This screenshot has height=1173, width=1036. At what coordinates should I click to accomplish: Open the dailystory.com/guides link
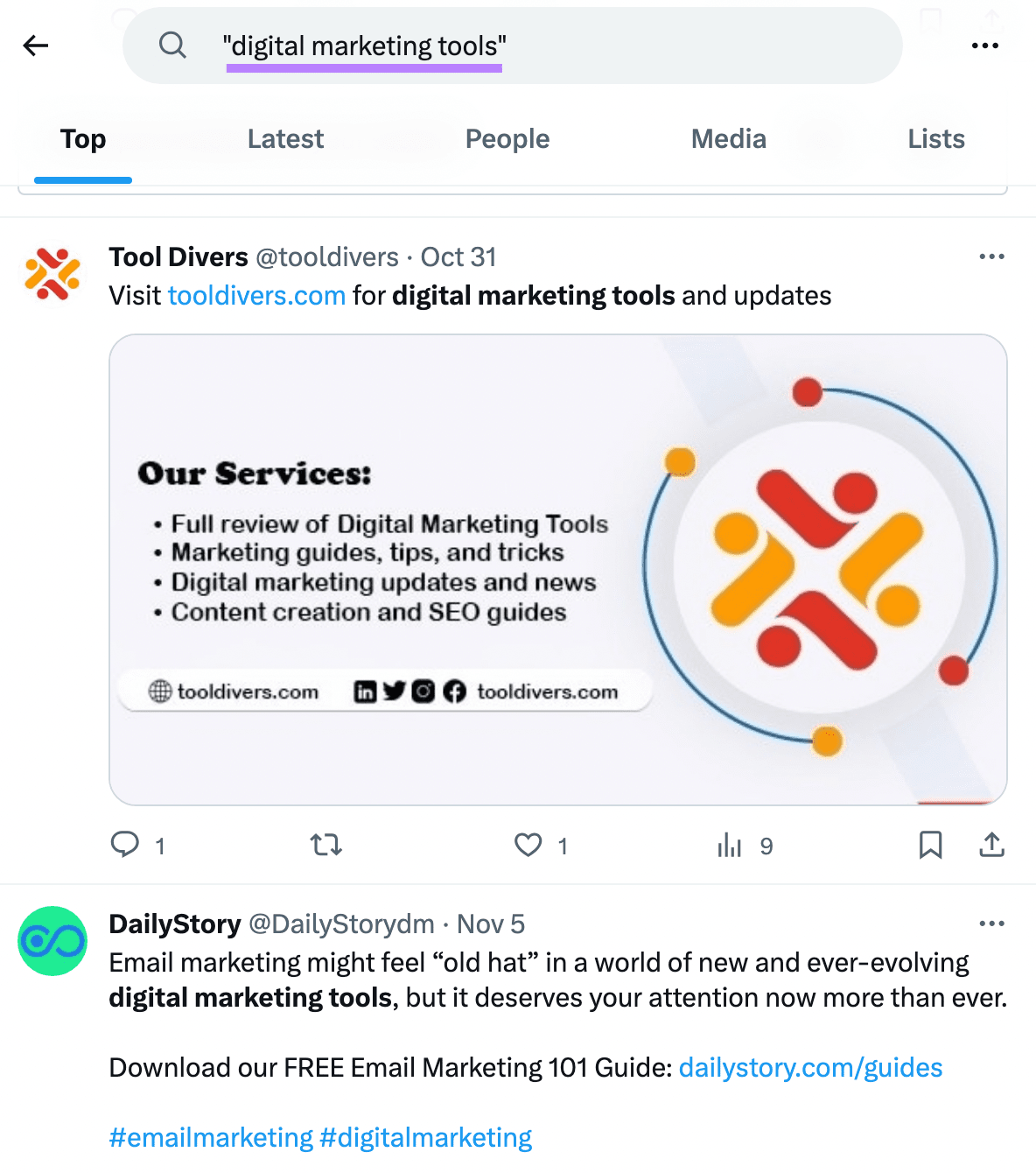(810, 1067)
